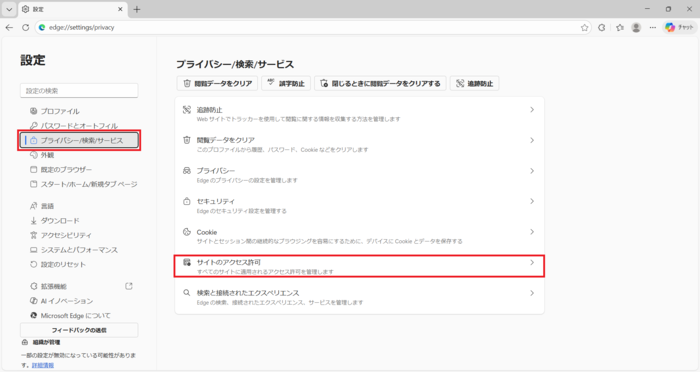Reload the page with refresh icon
This screenshot has width=700, height=372.
[x=25, y=27]
